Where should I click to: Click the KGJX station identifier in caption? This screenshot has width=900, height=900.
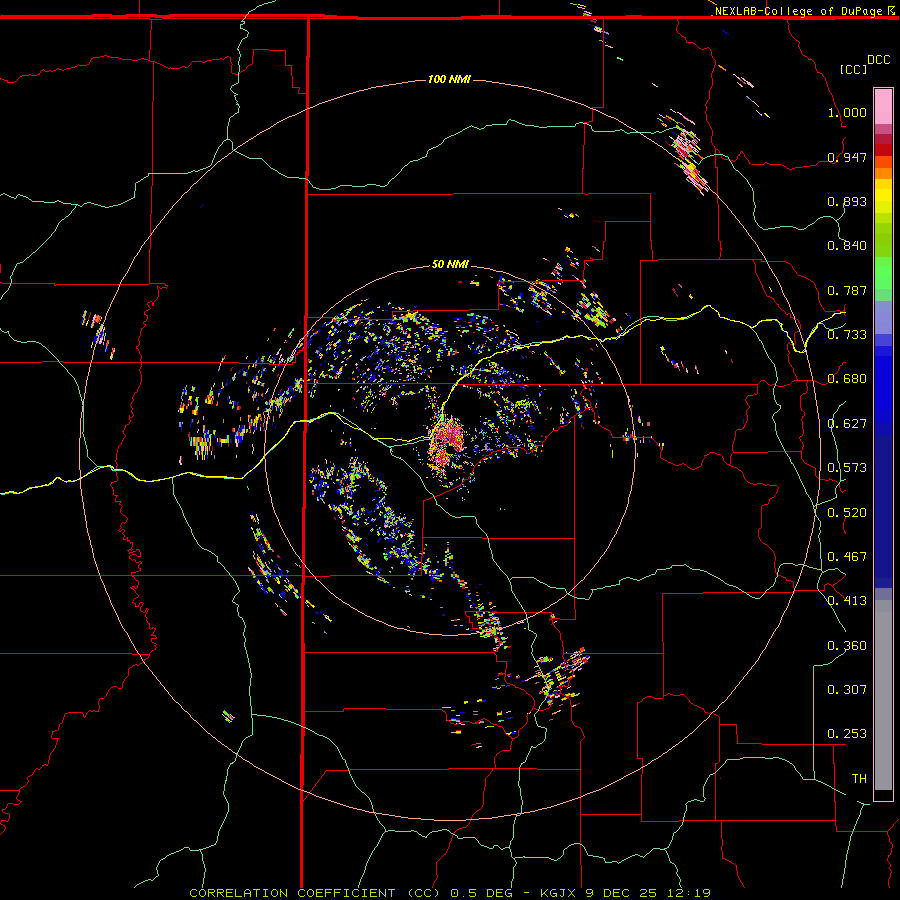560,893
